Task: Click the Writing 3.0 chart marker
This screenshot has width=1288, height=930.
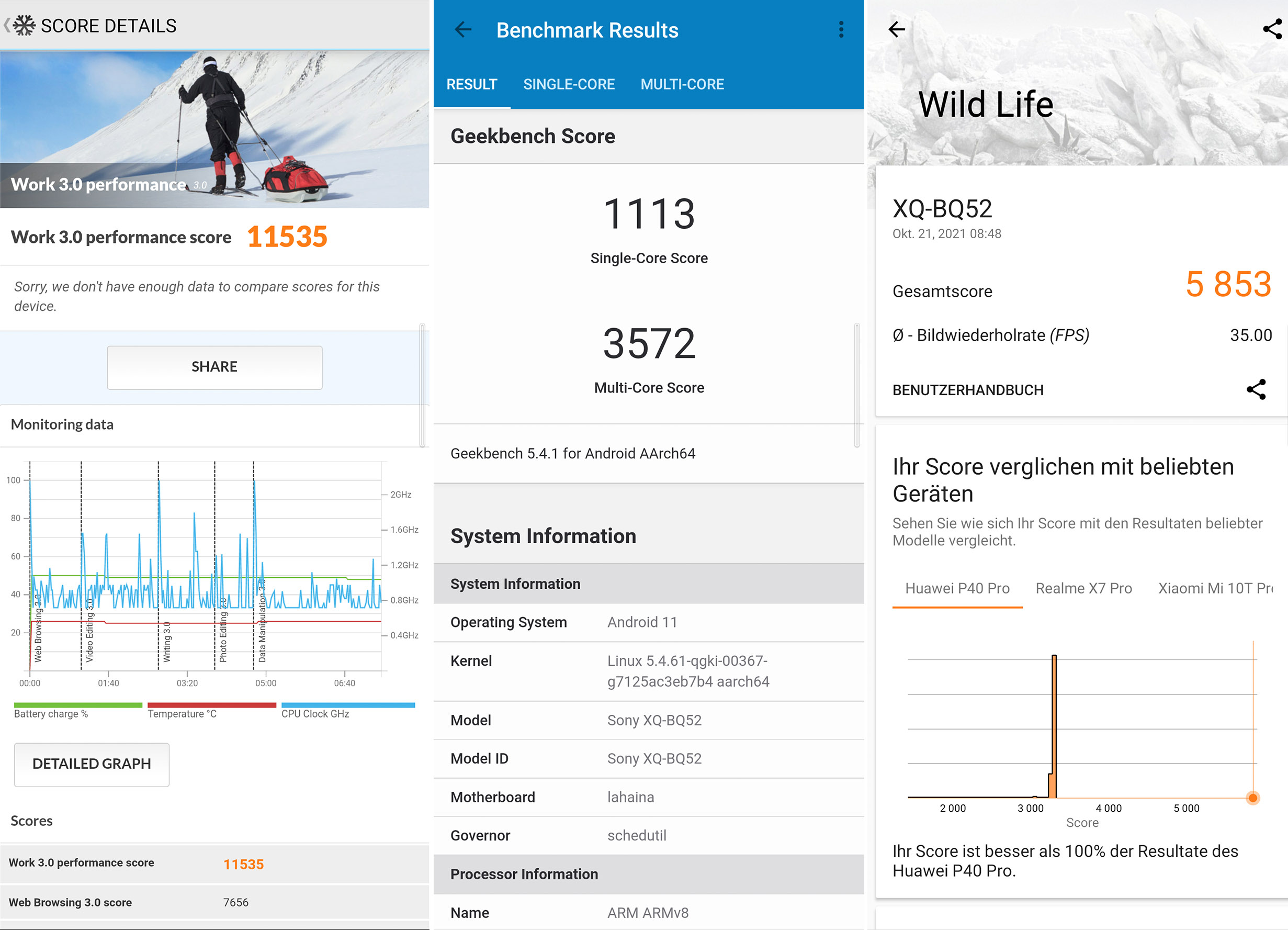Action: click(167, 642)
